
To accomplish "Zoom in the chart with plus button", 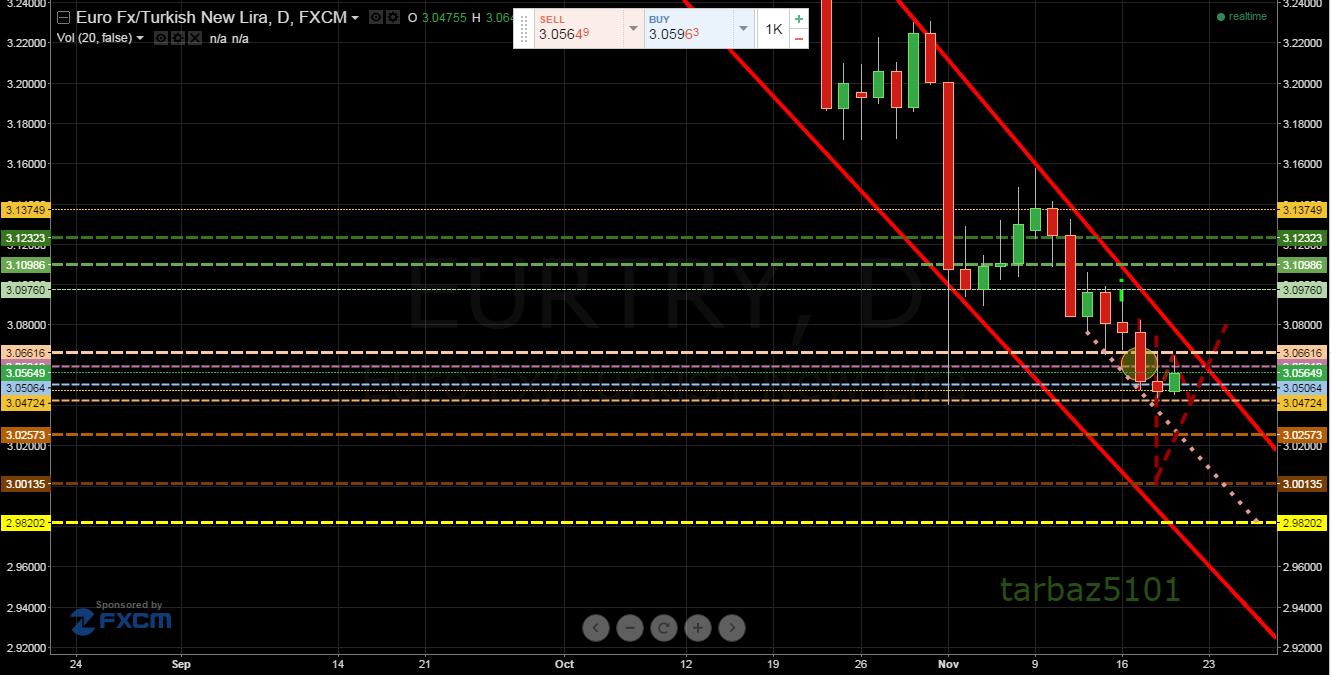I will pos(698,628).
